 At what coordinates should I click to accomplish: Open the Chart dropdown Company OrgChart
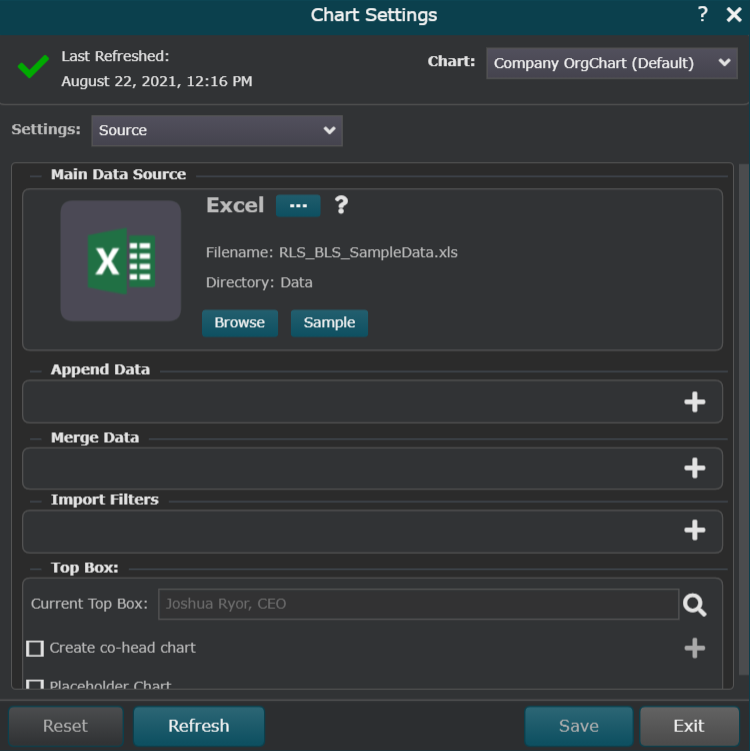pyautogui.click(x=612, y=63)
